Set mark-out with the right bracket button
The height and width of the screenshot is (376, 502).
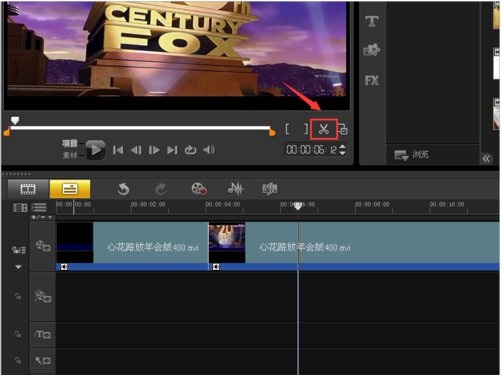[306, 129]
